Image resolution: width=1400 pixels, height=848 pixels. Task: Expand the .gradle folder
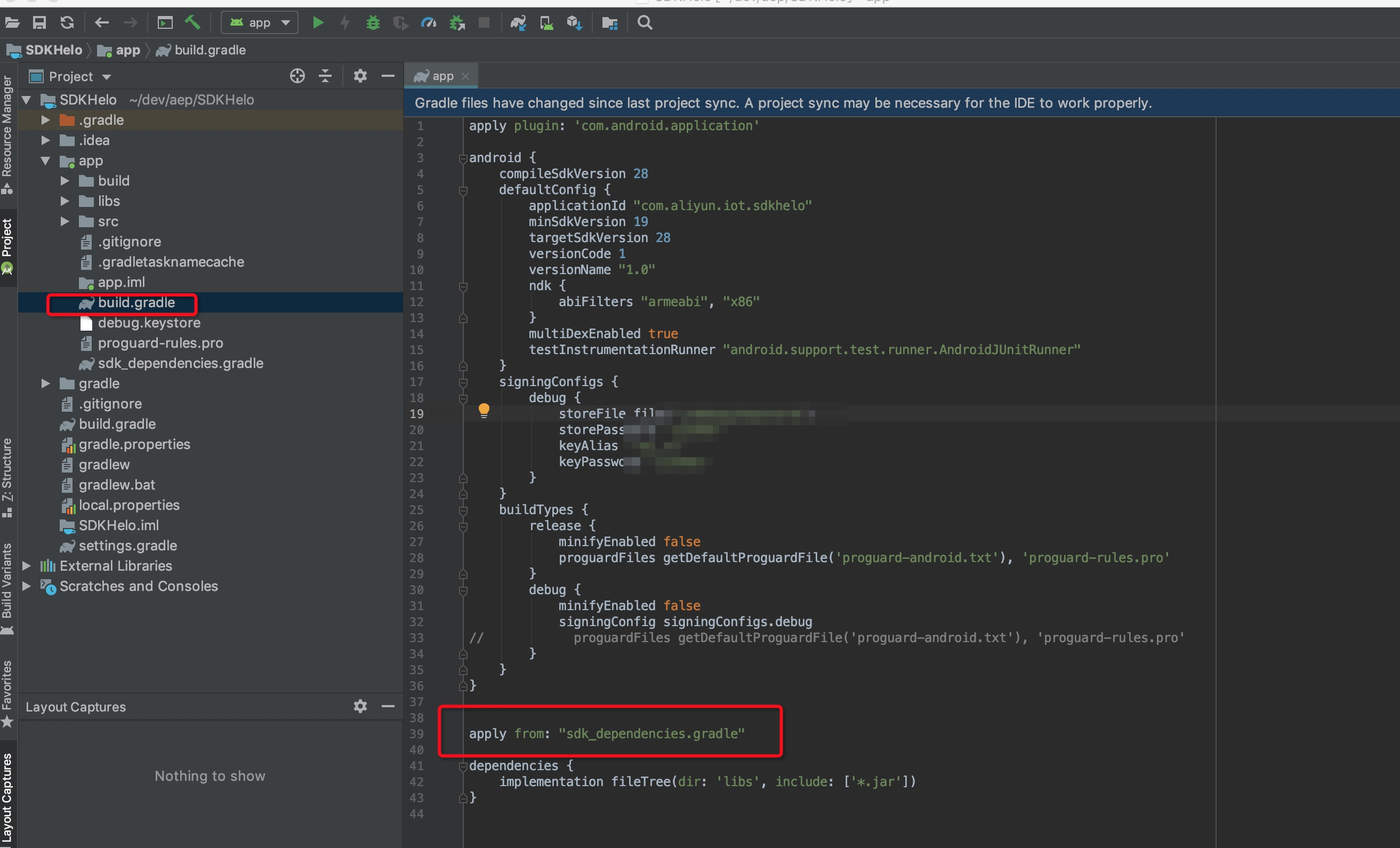coord(45,120)
